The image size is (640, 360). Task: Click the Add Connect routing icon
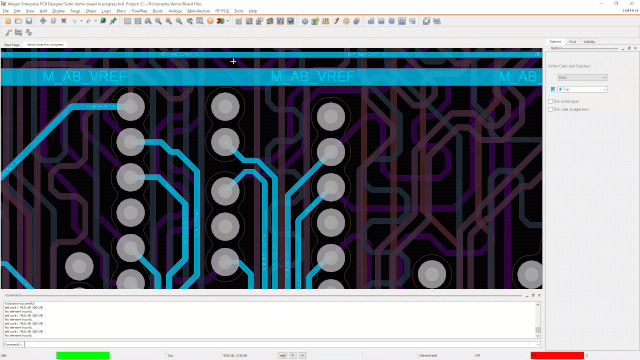click(x=9, y=32)
